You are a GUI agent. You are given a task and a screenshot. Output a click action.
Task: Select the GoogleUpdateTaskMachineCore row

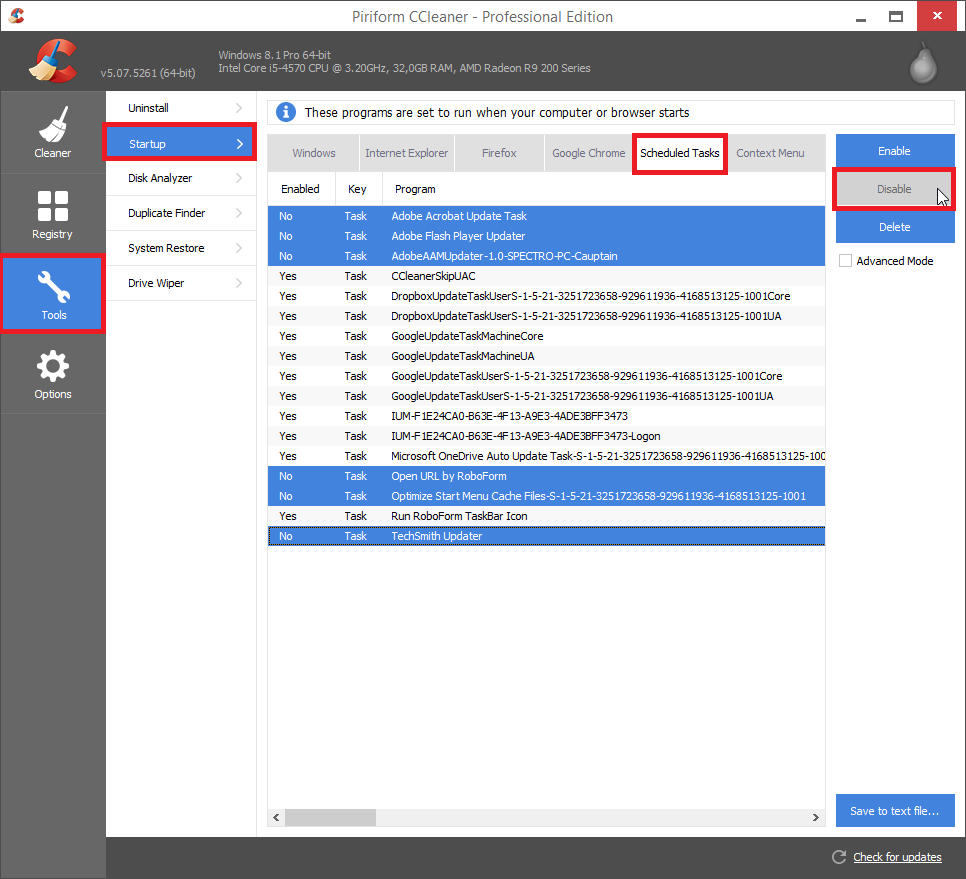coord(546,336)
